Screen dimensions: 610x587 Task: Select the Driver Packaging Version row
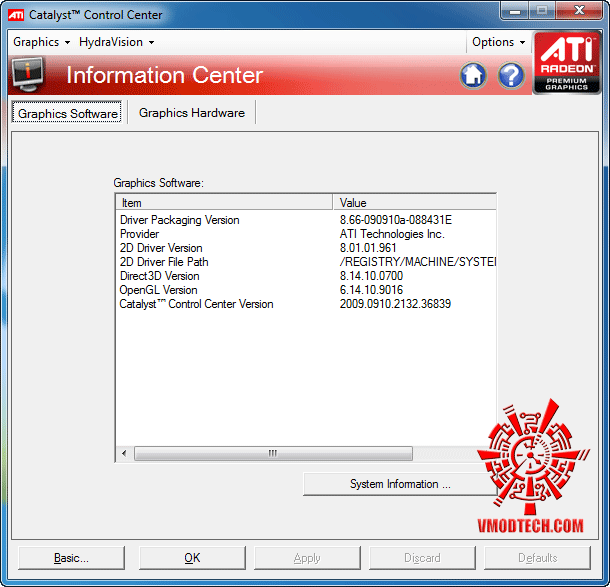(x=306, y=220)
